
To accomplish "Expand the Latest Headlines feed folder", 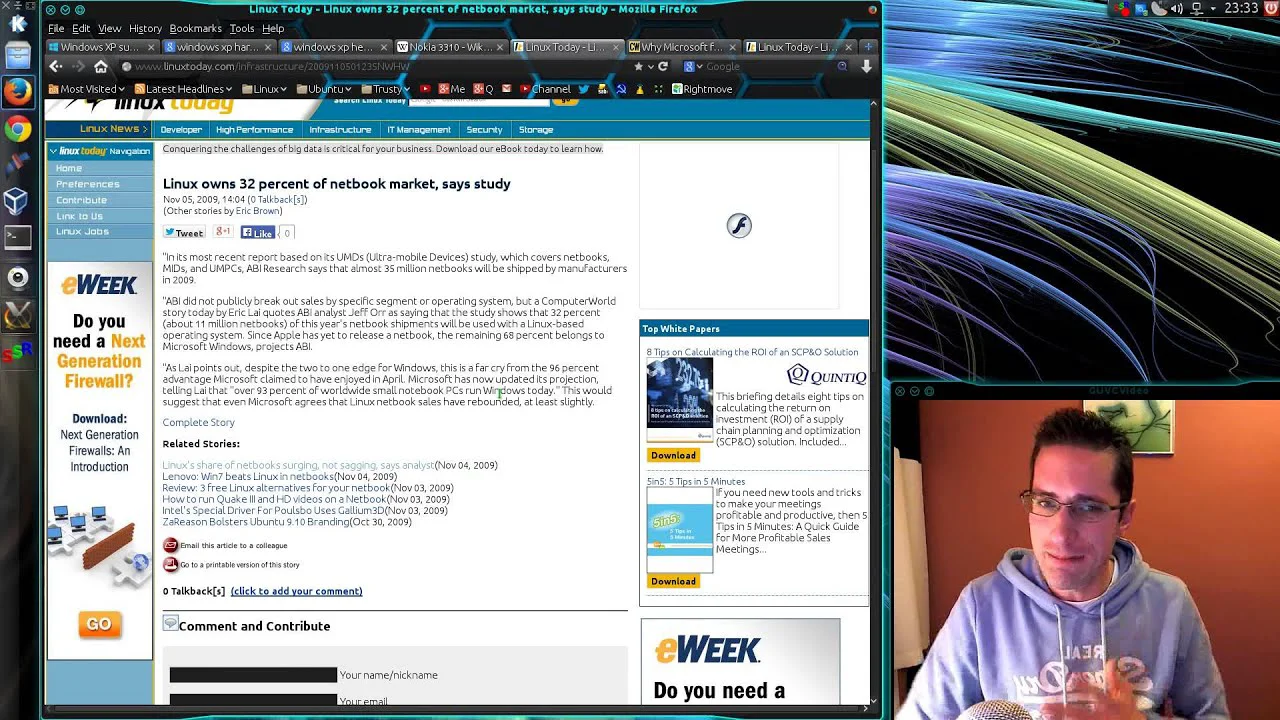I will (x=181, y=89).
